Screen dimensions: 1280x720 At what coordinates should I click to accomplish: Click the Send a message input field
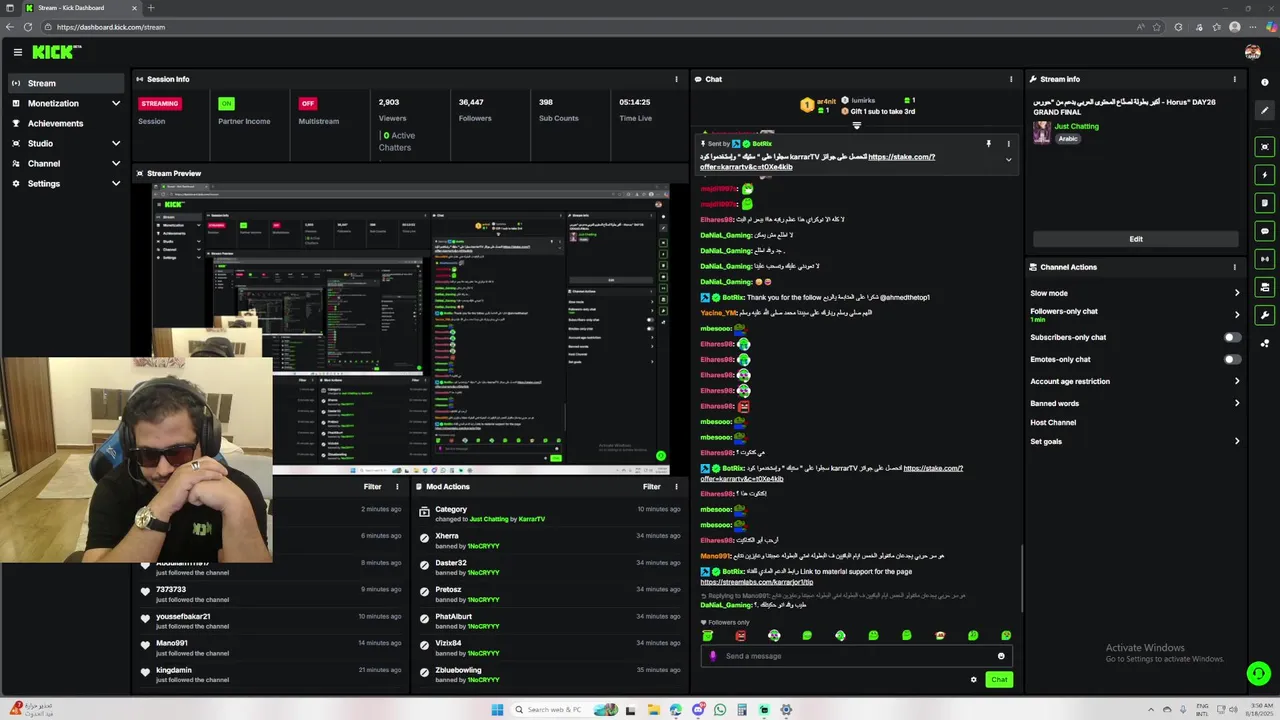click(858, 656)
